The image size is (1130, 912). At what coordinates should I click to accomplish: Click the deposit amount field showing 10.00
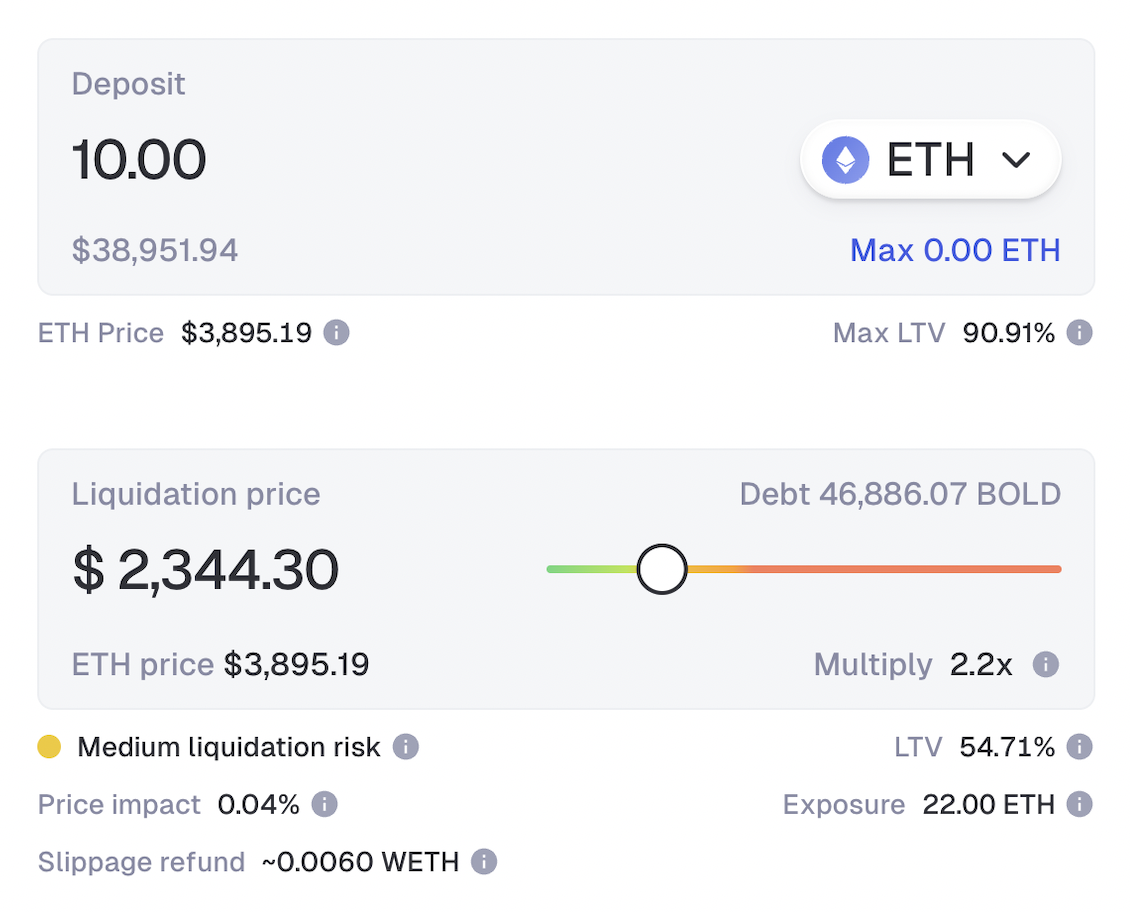pyautogui.click(x=139, y=160)
